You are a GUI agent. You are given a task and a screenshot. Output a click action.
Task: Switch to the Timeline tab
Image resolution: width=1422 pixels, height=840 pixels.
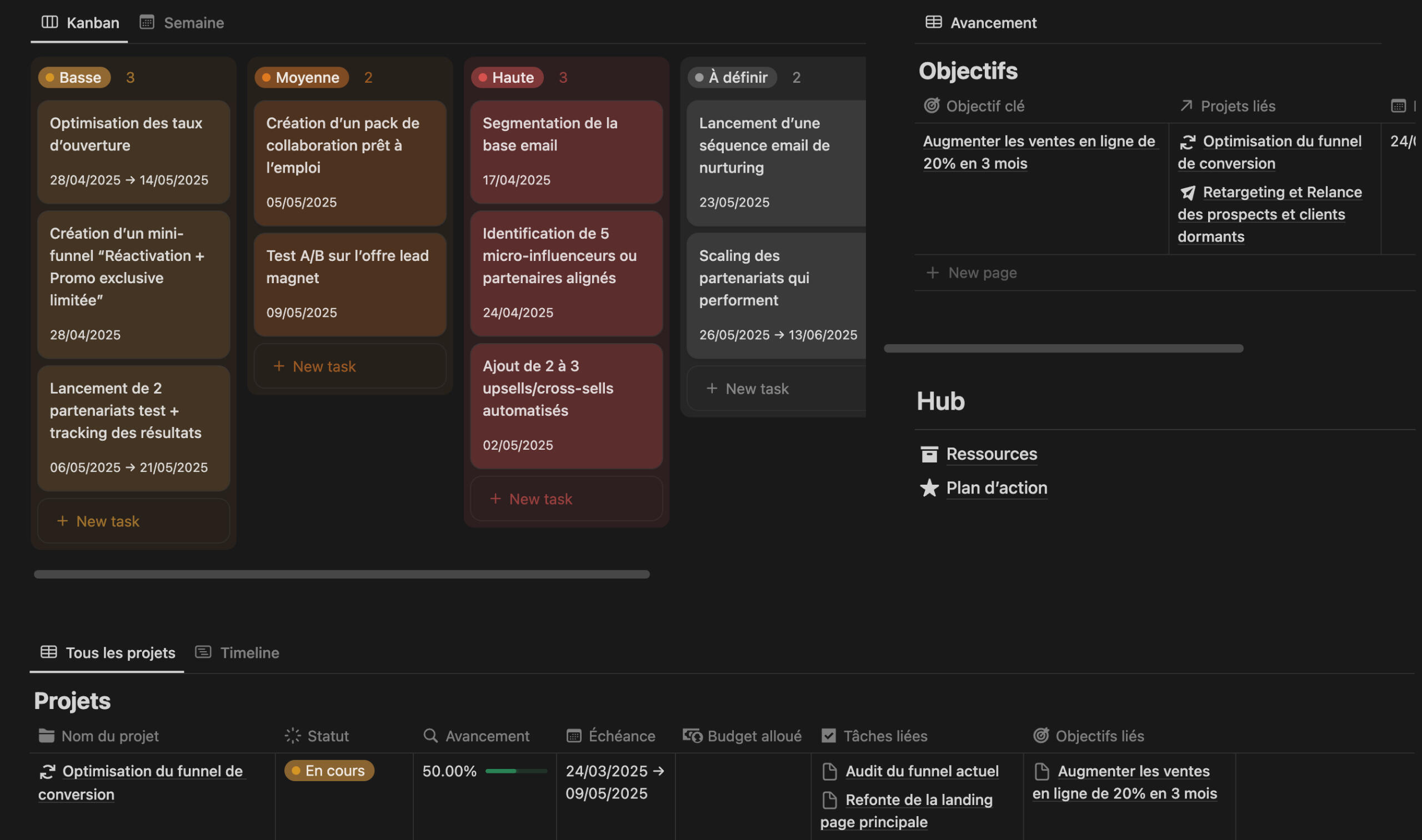click(x=249, y=653)
